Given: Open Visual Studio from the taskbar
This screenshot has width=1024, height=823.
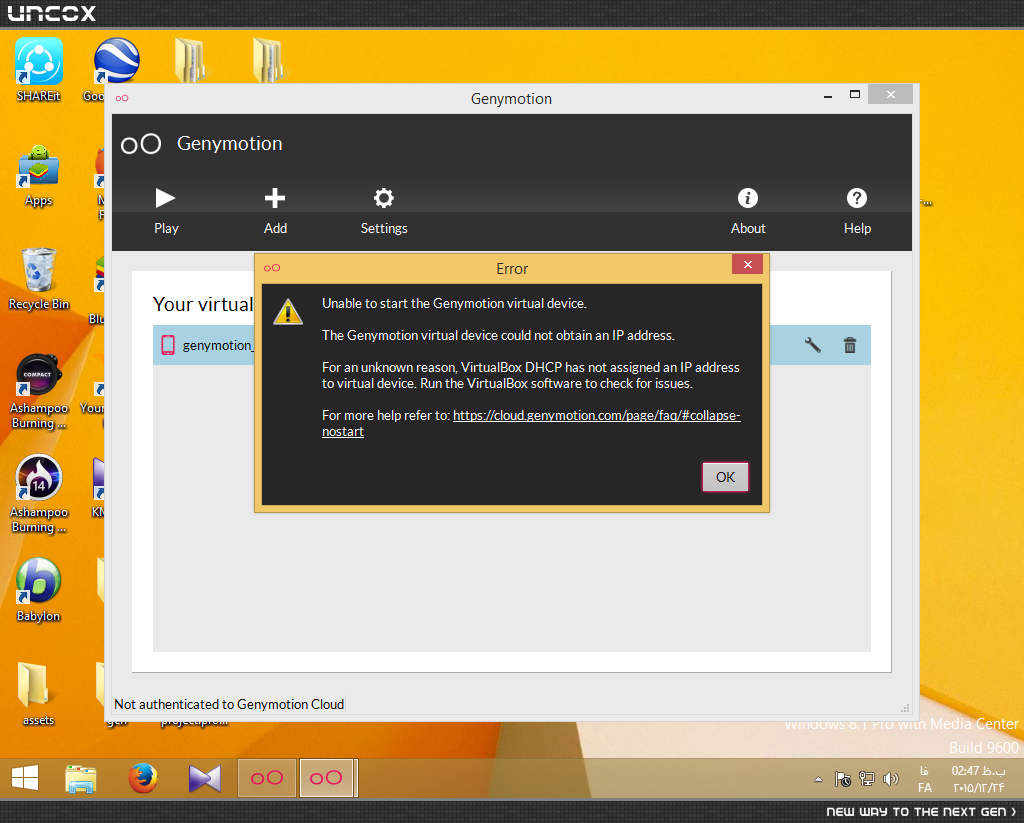Looking at the screenshot, I should coord(204,778).
